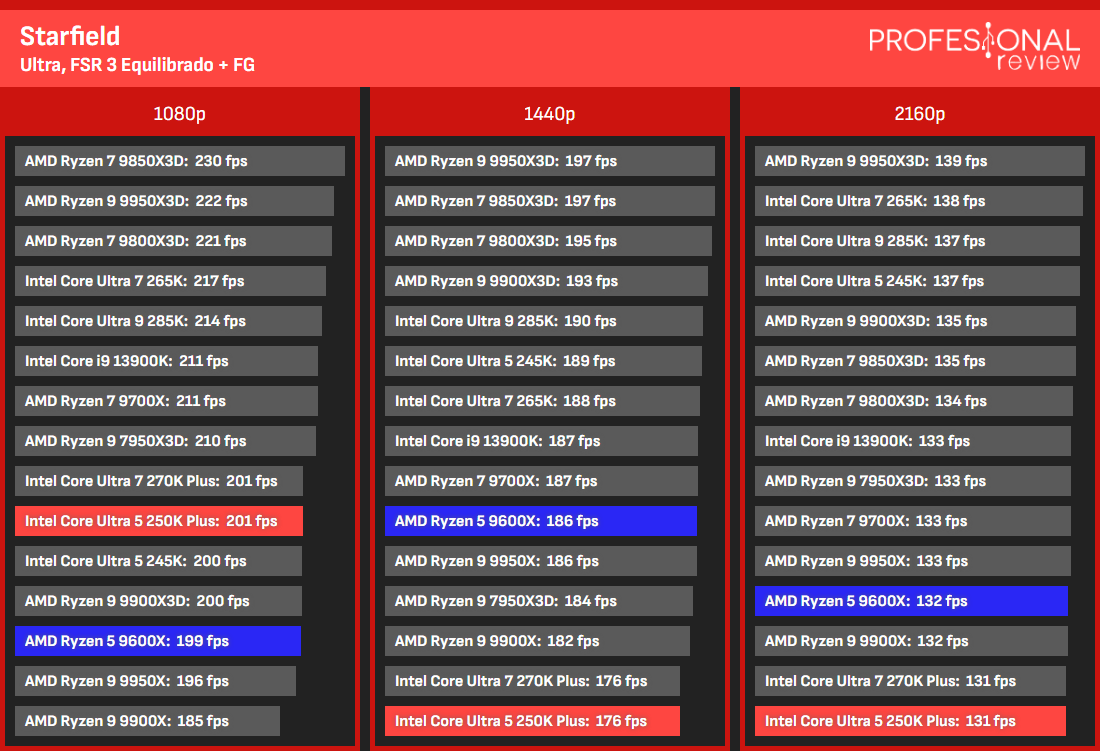Select the AMD Ryzen 9 7950X3D 210 fps bar
This screenshot has width=1100, height=751.
(166, 440)
